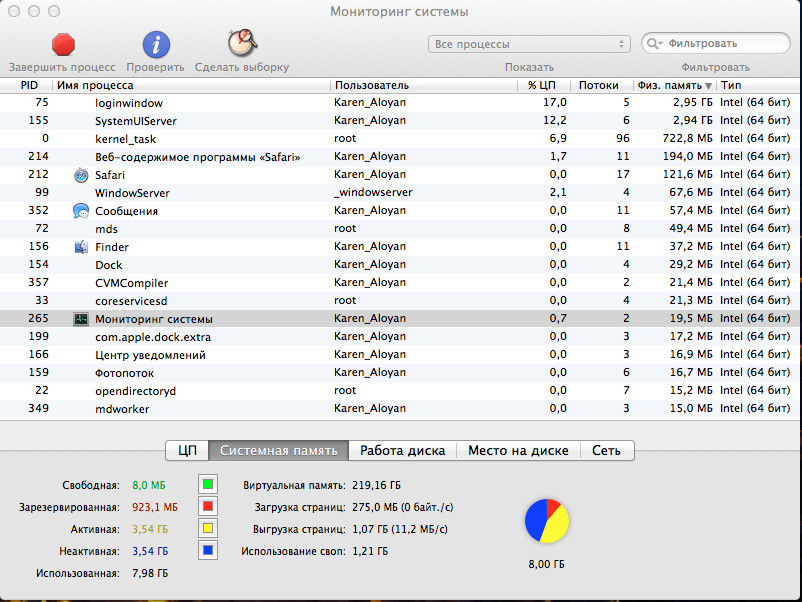Select the CVMCompiler process row
Screen dimensions: 802x602
[x=400, y=283]
